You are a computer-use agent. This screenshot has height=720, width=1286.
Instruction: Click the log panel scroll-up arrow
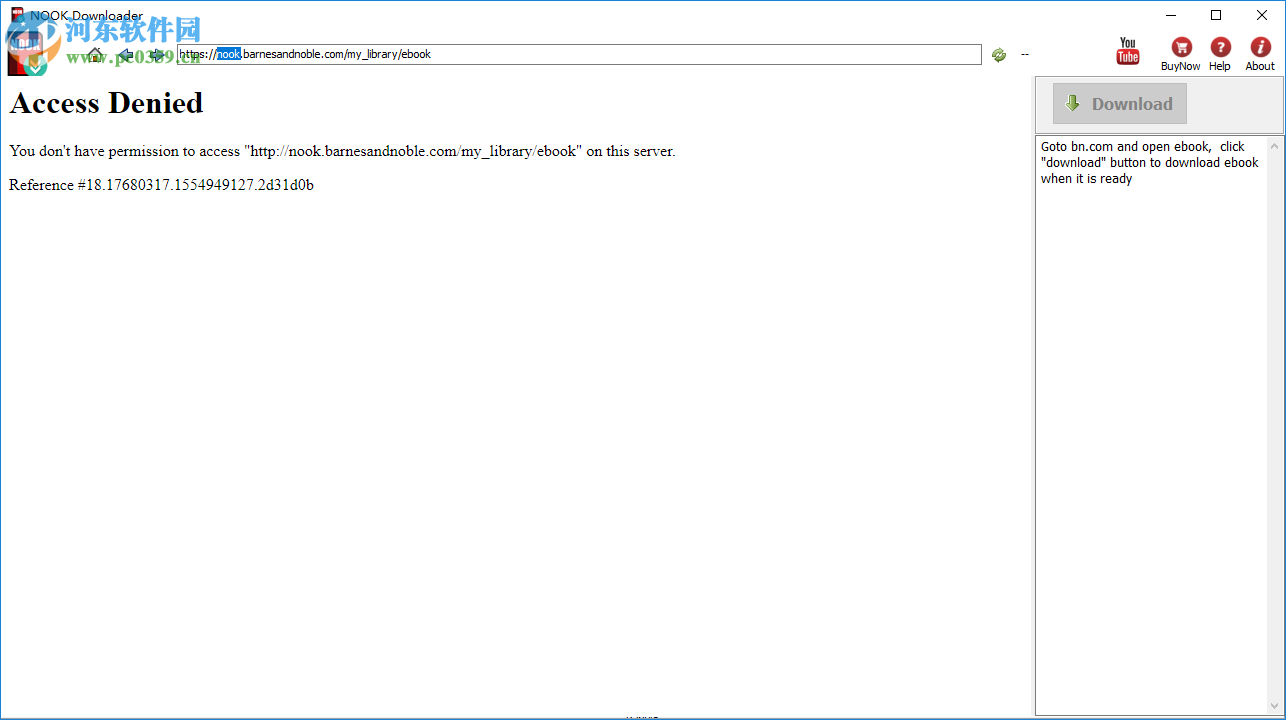tap(1275, 146)
